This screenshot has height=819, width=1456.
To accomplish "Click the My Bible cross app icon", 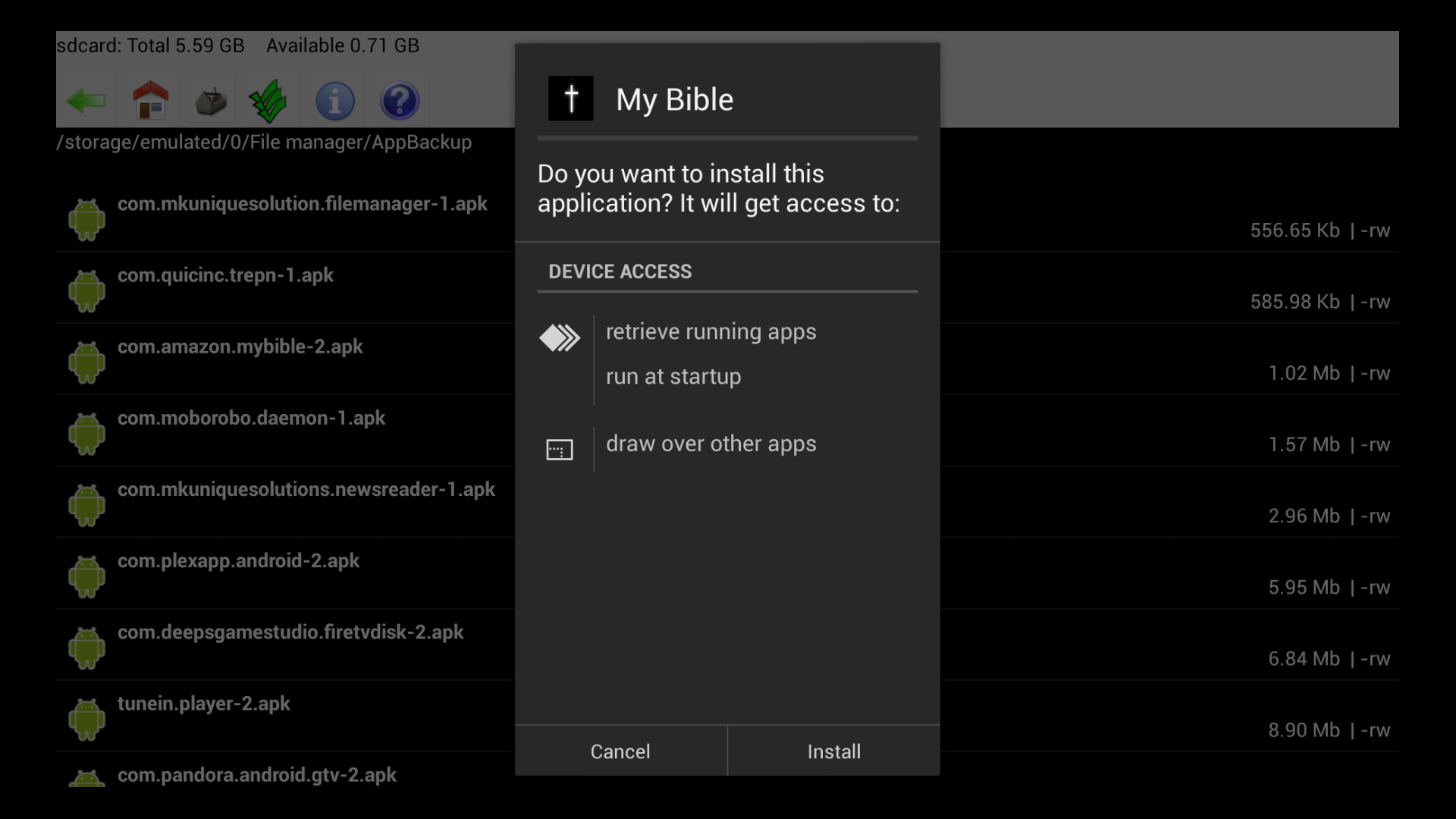I will (x=570, y=98).
